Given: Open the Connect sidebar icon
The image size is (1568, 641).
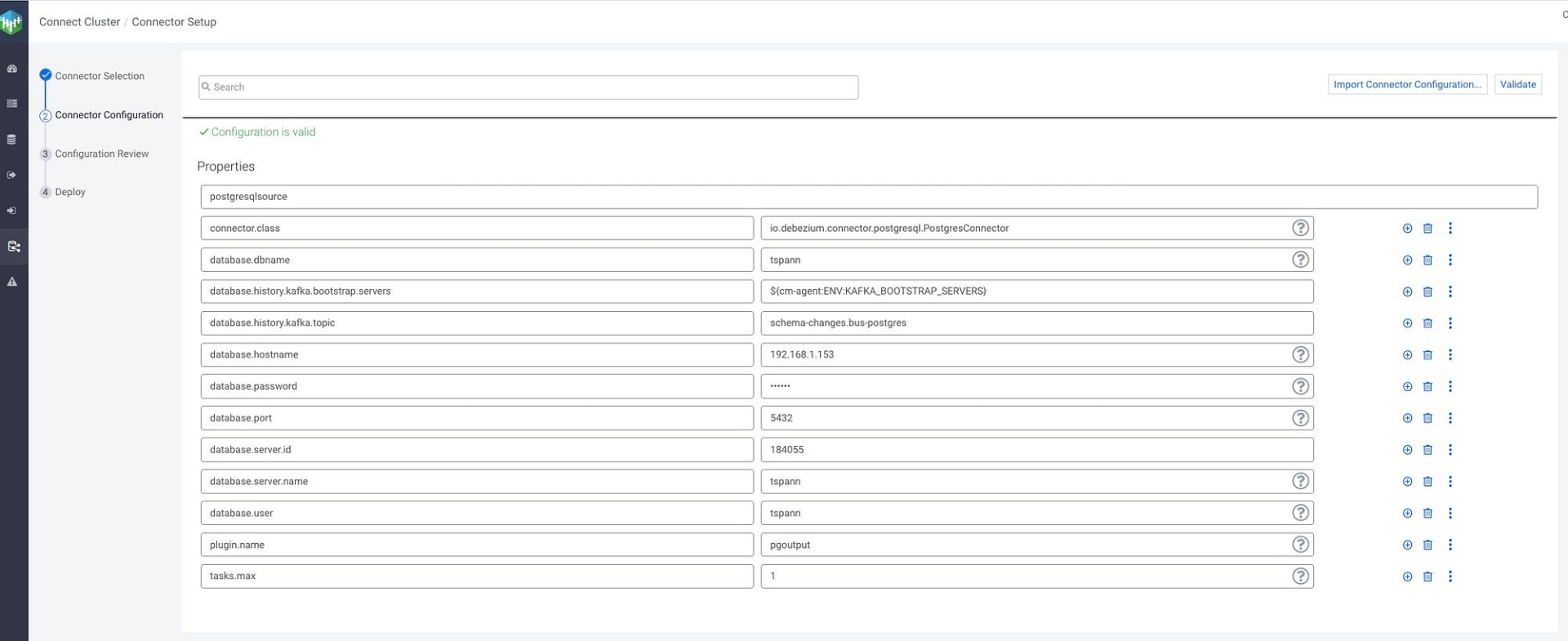Looking at the screenshot, I should coord(13,246).
